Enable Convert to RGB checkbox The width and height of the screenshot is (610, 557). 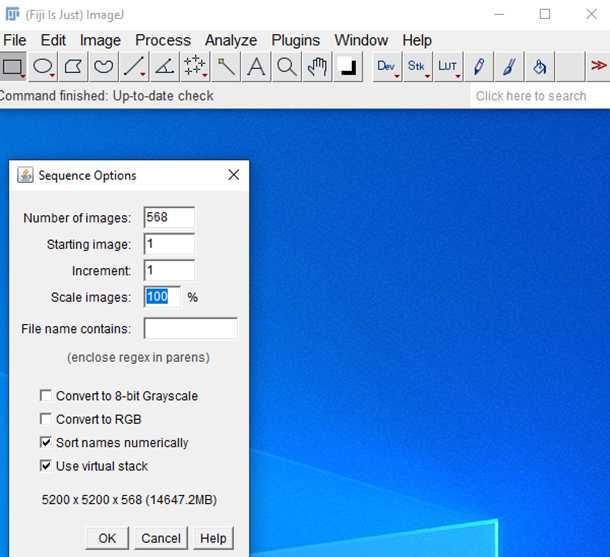click(46, 419)
